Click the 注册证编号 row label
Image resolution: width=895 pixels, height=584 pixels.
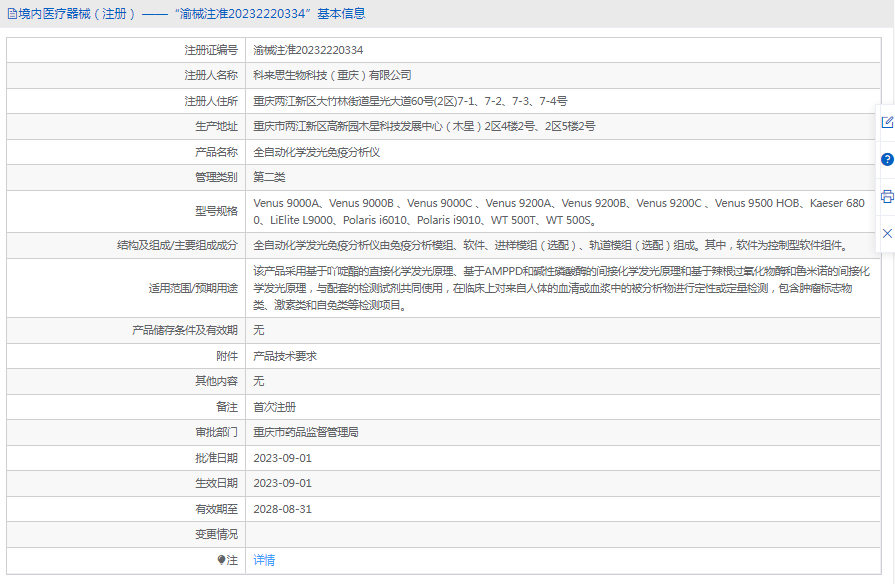(211, 50)
